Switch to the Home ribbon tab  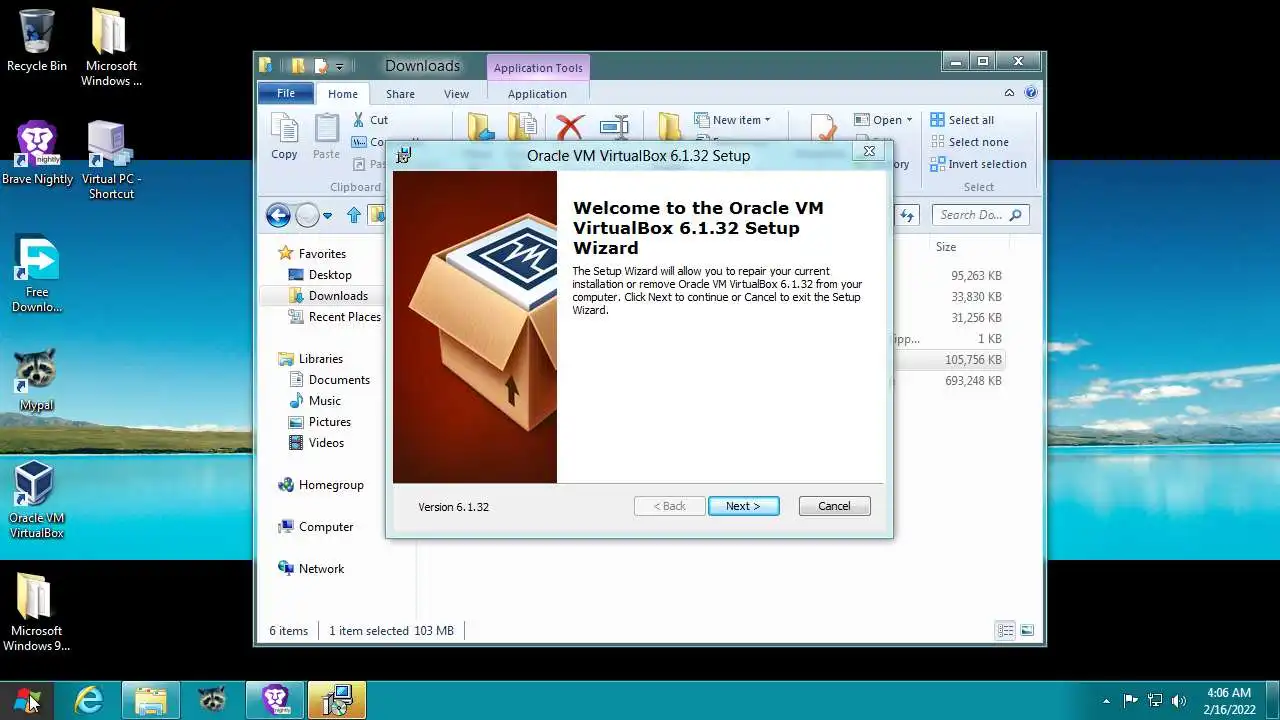pos(343,94)
